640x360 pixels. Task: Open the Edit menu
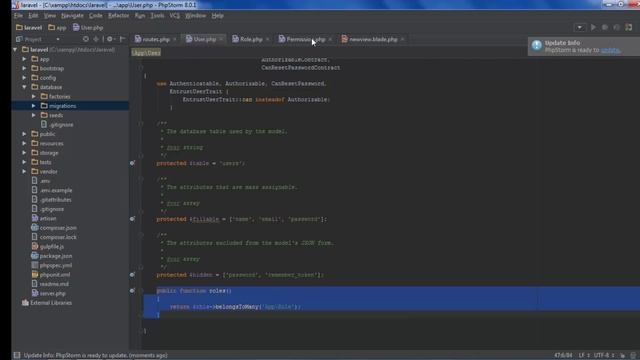tap(33, 16)
